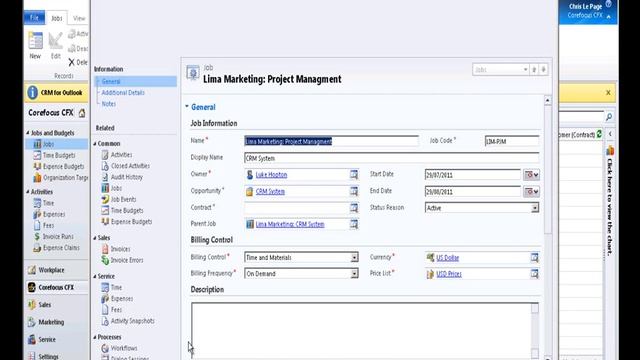The image size is (640, 360).
Task: Open the Billing Control dropdown
Action: pyautogui.click(x=354, y=258)
